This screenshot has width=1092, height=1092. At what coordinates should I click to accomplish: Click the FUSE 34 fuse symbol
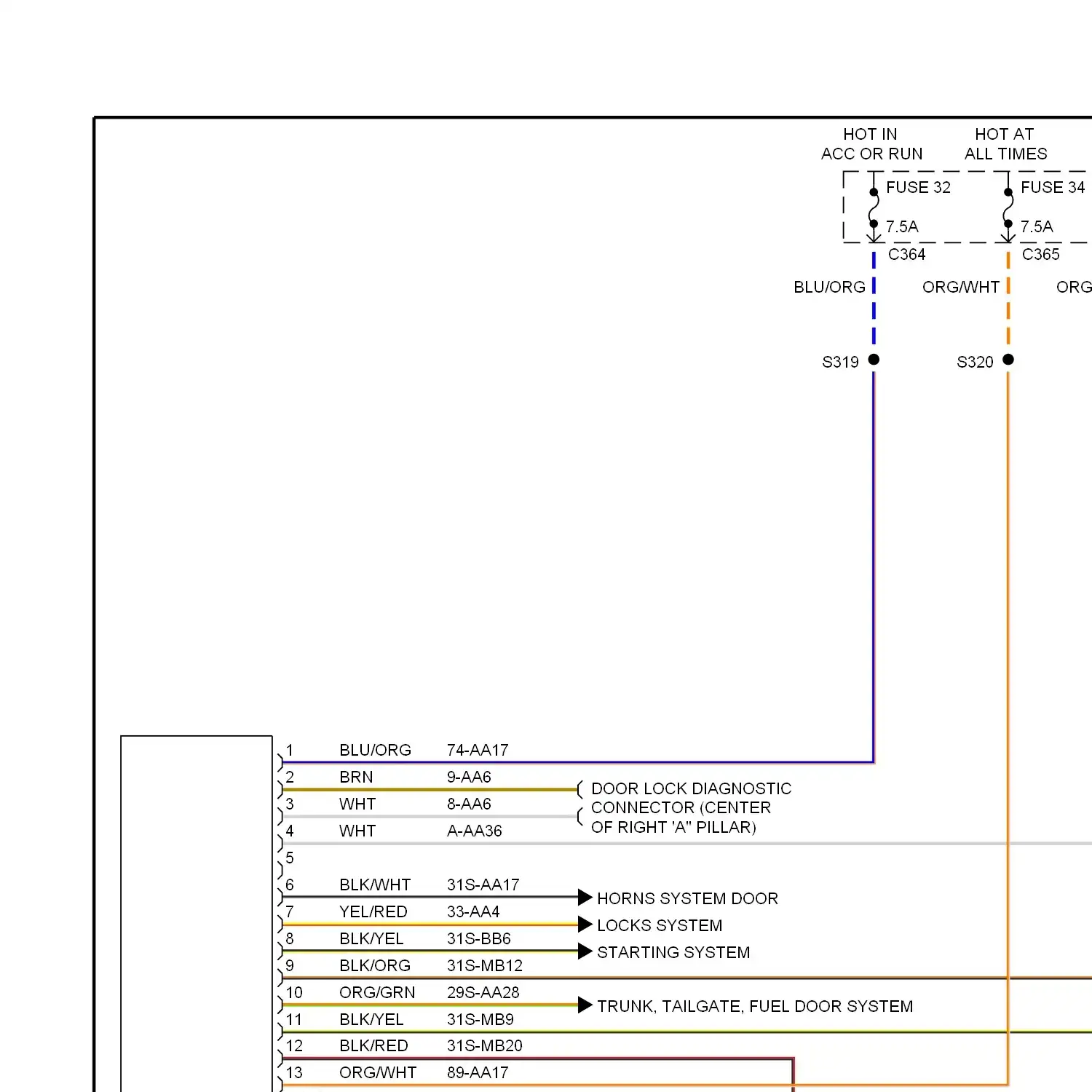click(x=1008, y=208)
